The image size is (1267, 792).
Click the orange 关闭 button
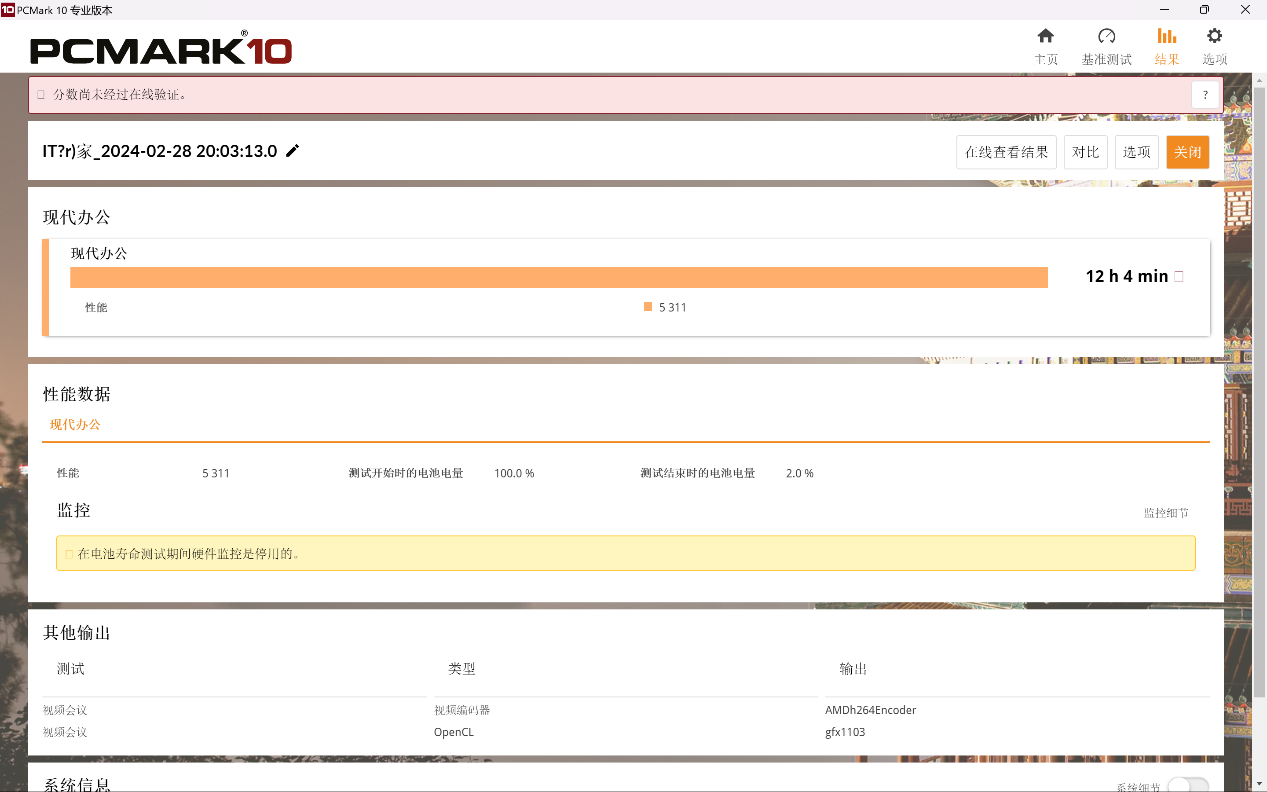(x=1188, y=152)
